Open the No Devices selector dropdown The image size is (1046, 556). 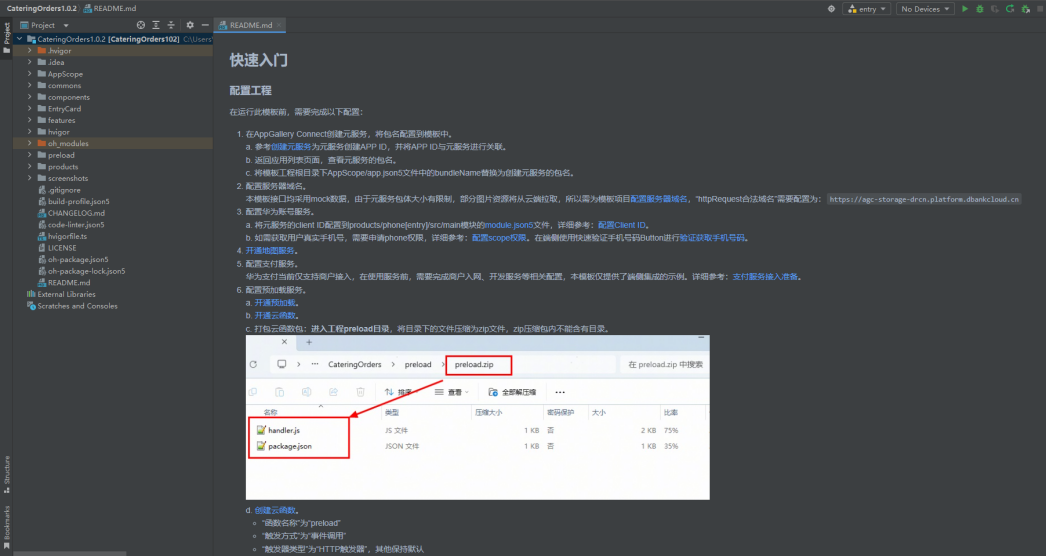tap(924, 9)
